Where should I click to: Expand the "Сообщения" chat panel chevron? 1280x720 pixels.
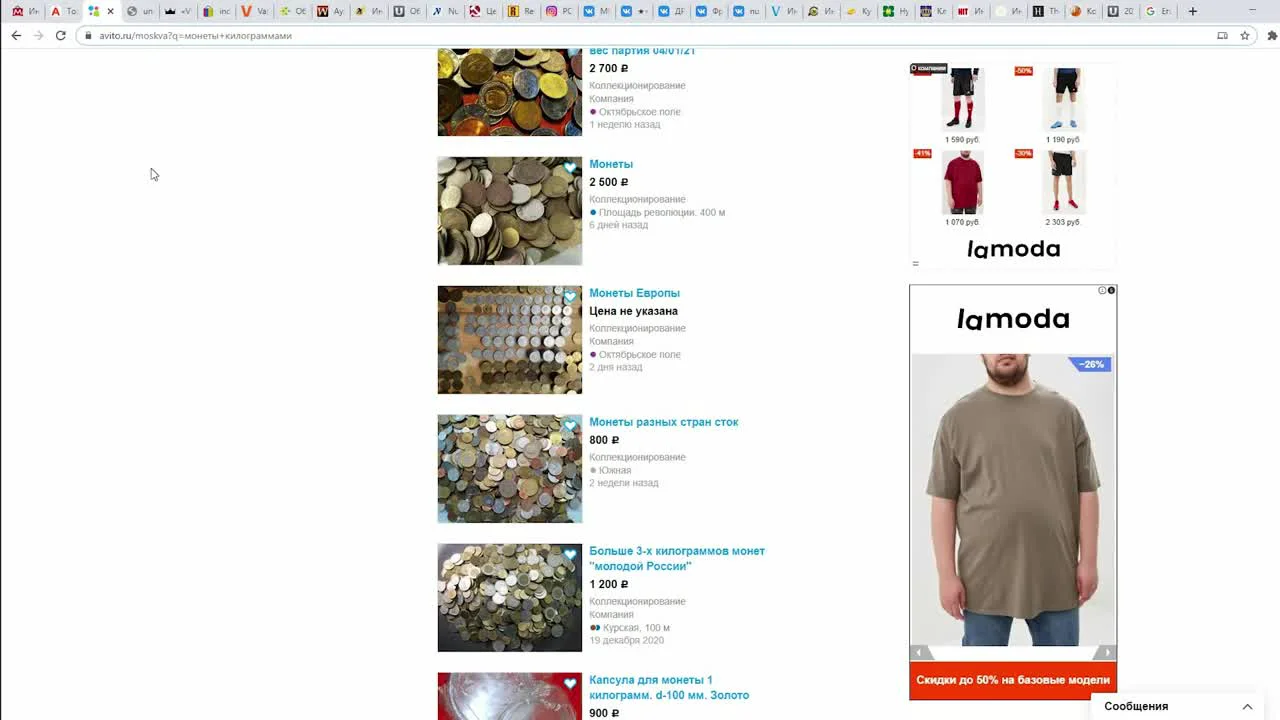click(x=1247, y=706)
